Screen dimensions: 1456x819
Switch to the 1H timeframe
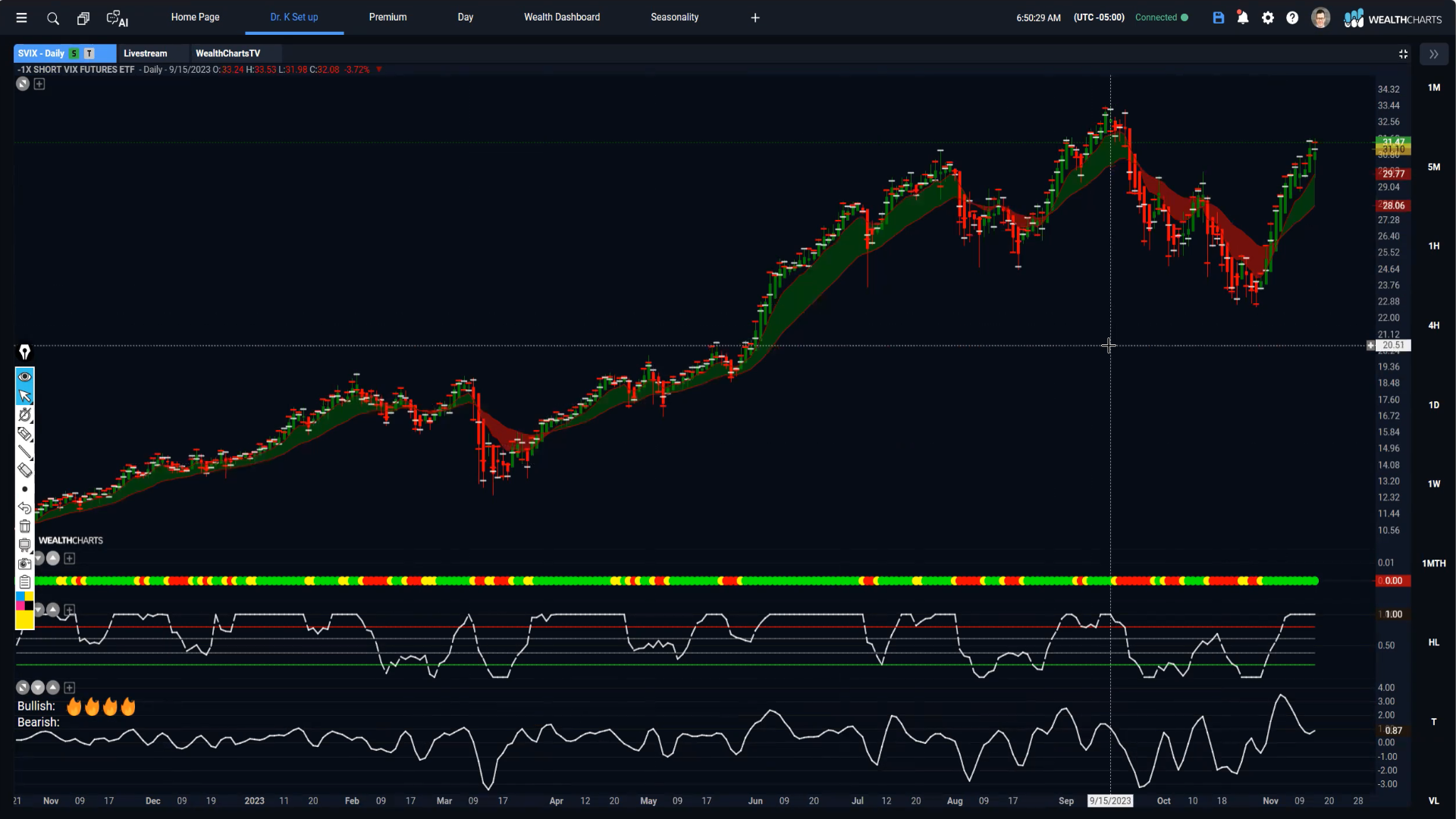(x=1434, y=246)
